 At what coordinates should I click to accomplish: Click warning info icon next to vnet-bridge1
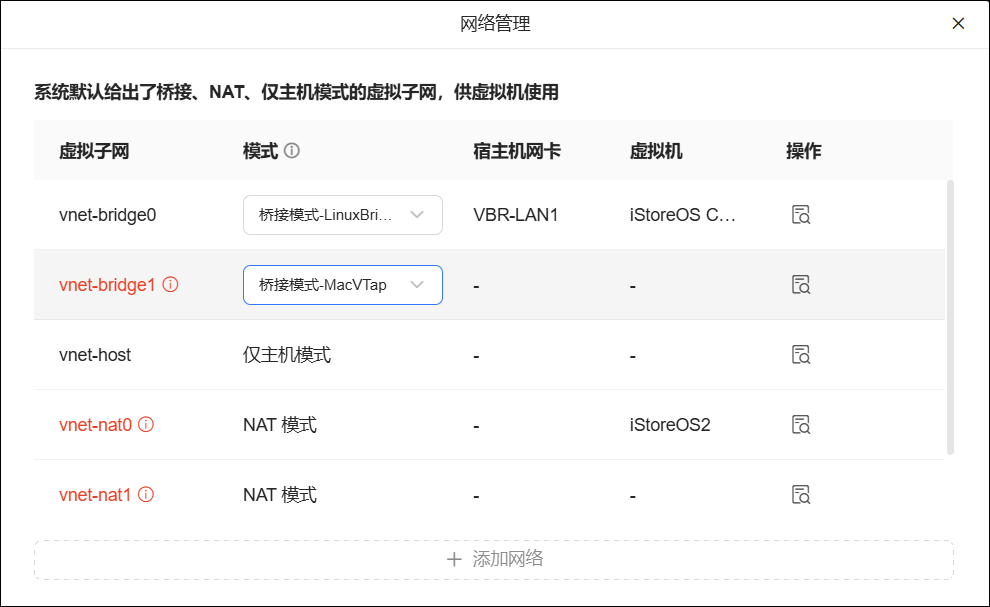click(170, 285)
